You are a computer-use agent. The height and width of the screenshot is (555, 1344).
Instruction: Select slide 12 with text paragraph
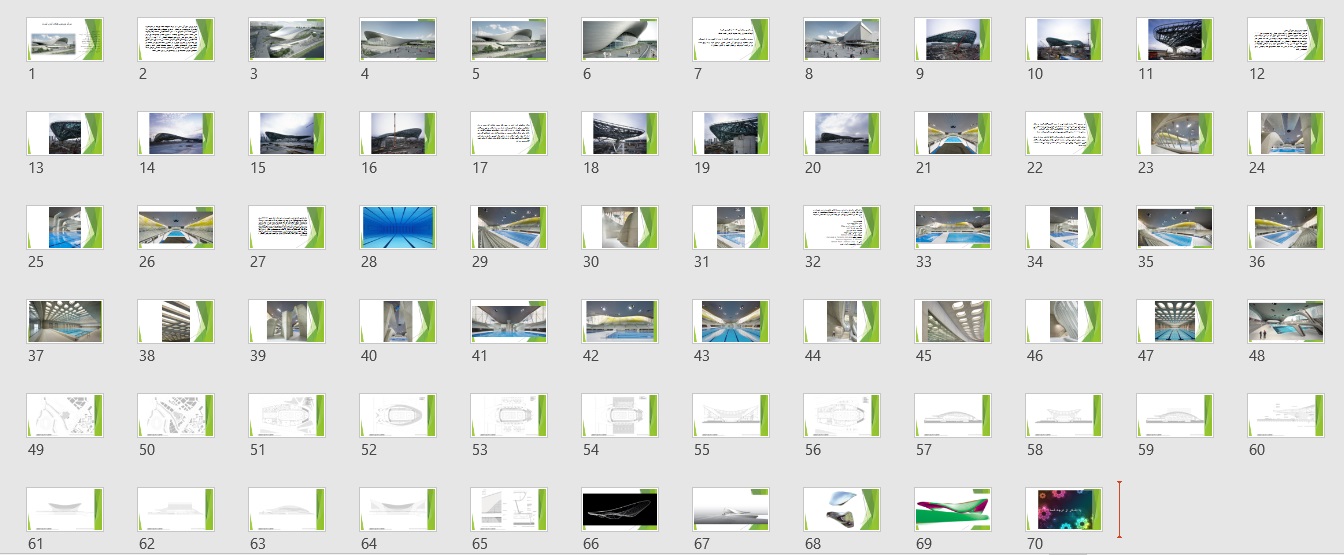point(1286,40)
